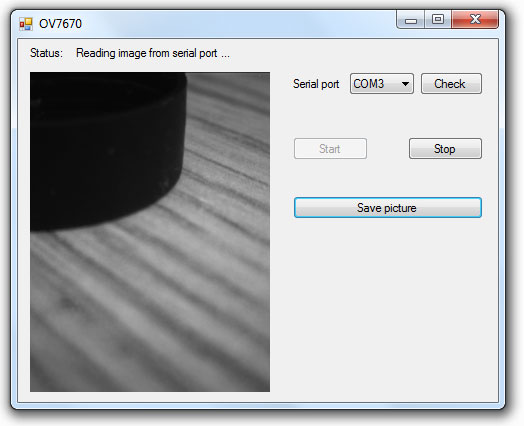The width and height of the screenshot is (524, 426).
Task: Click the Check button
Action: [451, 84]
